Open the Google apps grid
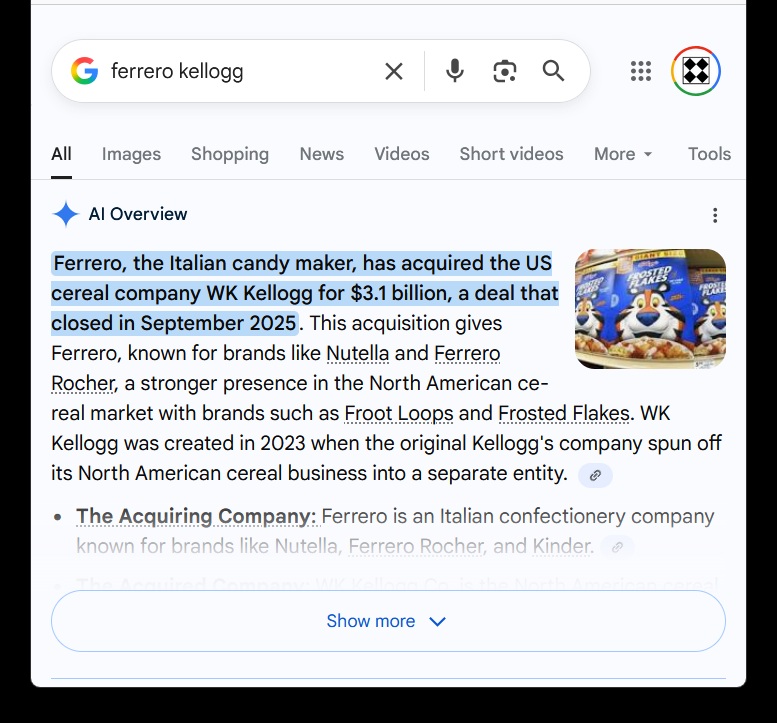The height and width of the screenshot is (723, 777). pyautogui.click(x=641, y=71)
